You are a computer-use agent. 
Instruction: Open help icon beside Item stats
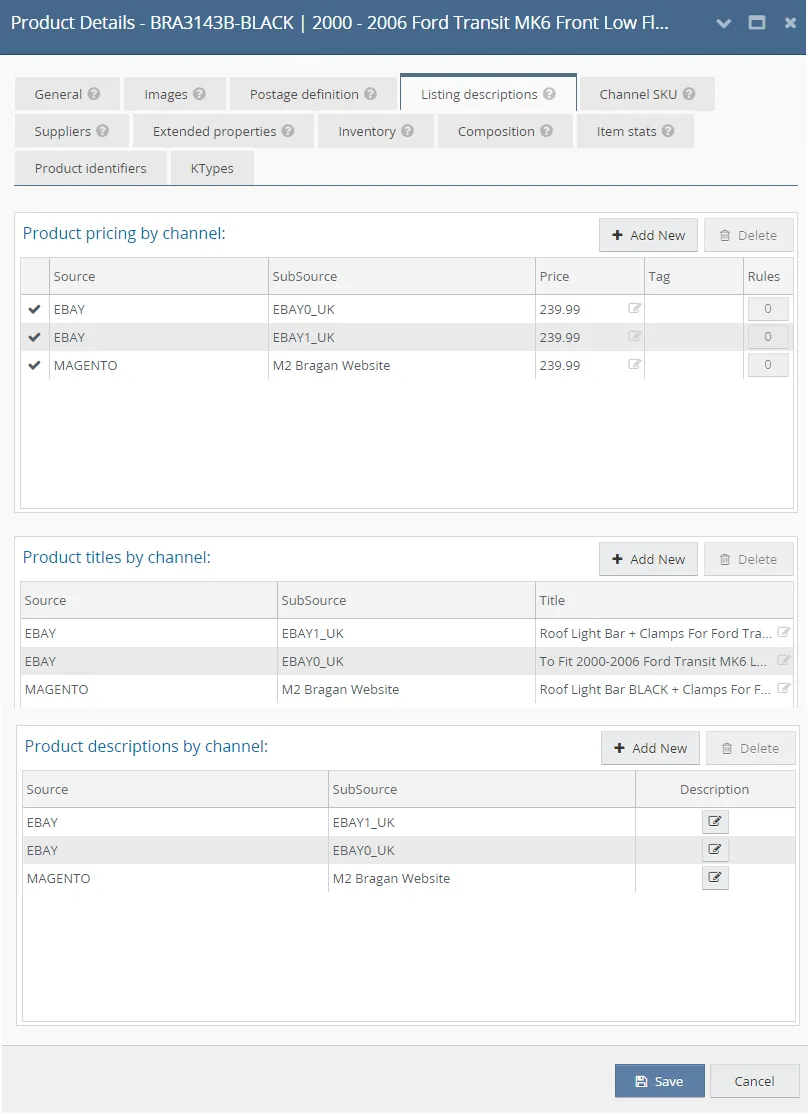668,131
